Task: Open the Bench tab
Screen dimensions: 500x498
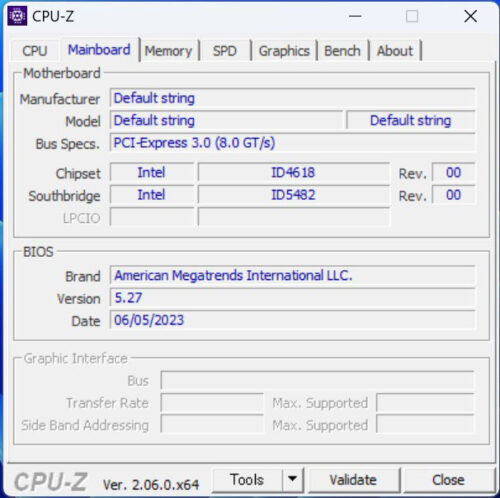Action: tap(342, 51)
